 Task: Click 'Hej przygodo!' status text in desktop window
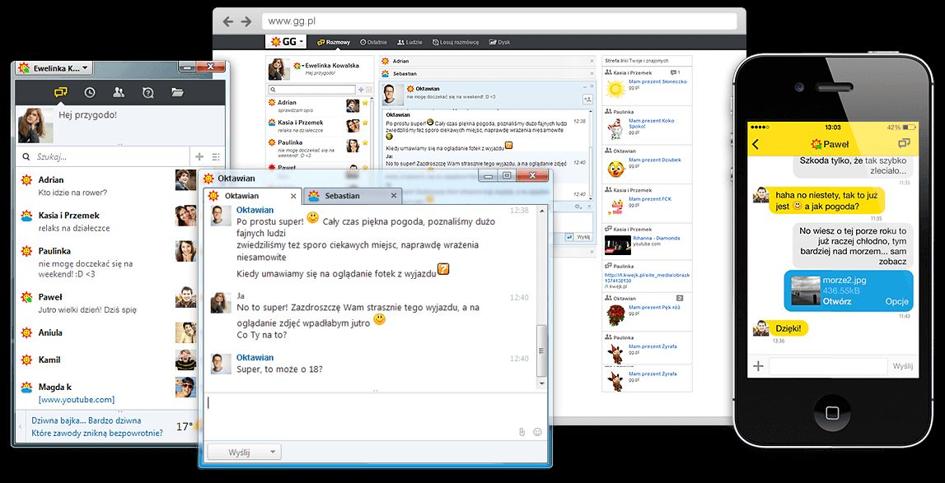coord(87,115)
